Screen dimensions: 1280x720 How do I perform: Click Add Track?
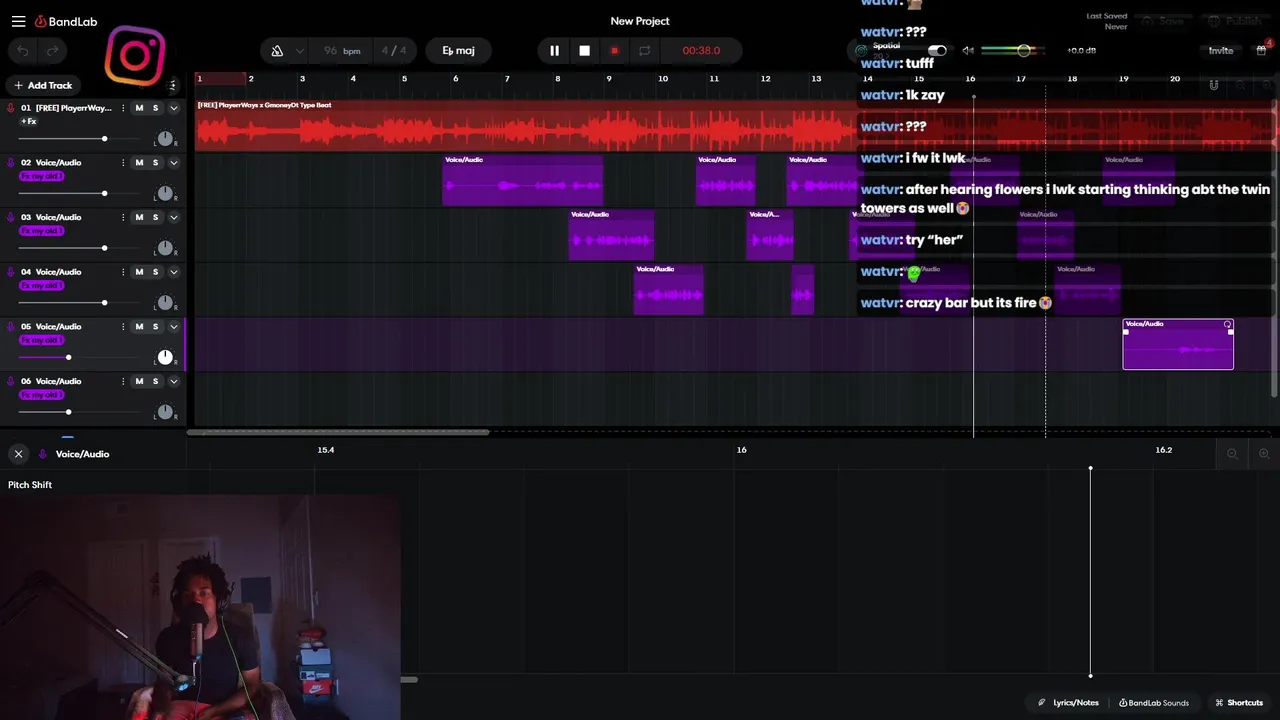pyautogui.click(x=43, y=86)
